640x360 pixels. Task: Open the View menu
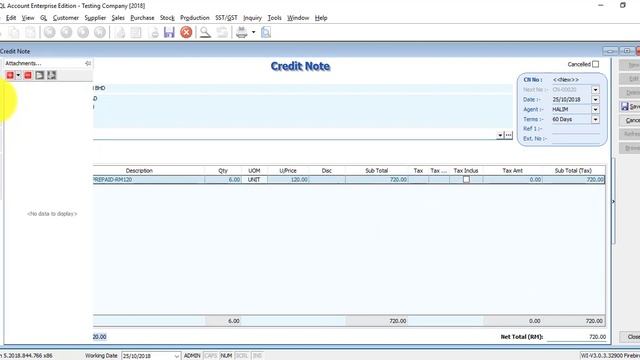click(28, 18)
